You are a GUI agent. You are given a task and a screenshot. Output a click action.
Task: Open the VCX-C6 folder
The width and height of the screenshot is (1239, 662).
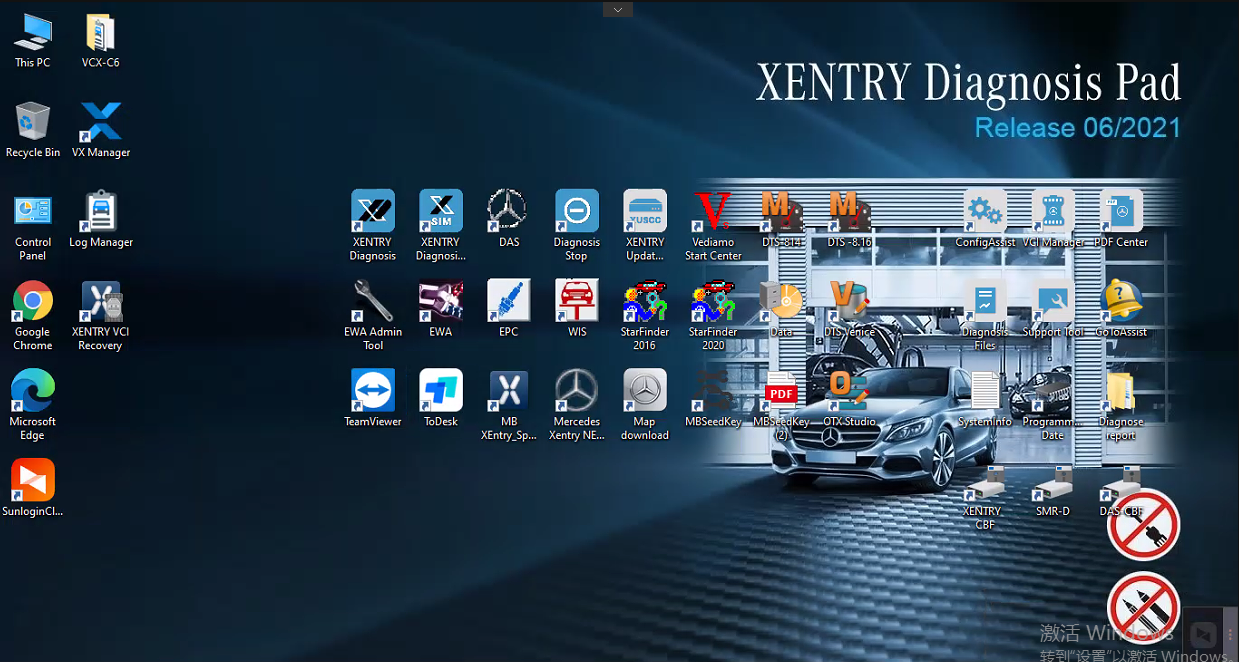click(x=100, y=34)
